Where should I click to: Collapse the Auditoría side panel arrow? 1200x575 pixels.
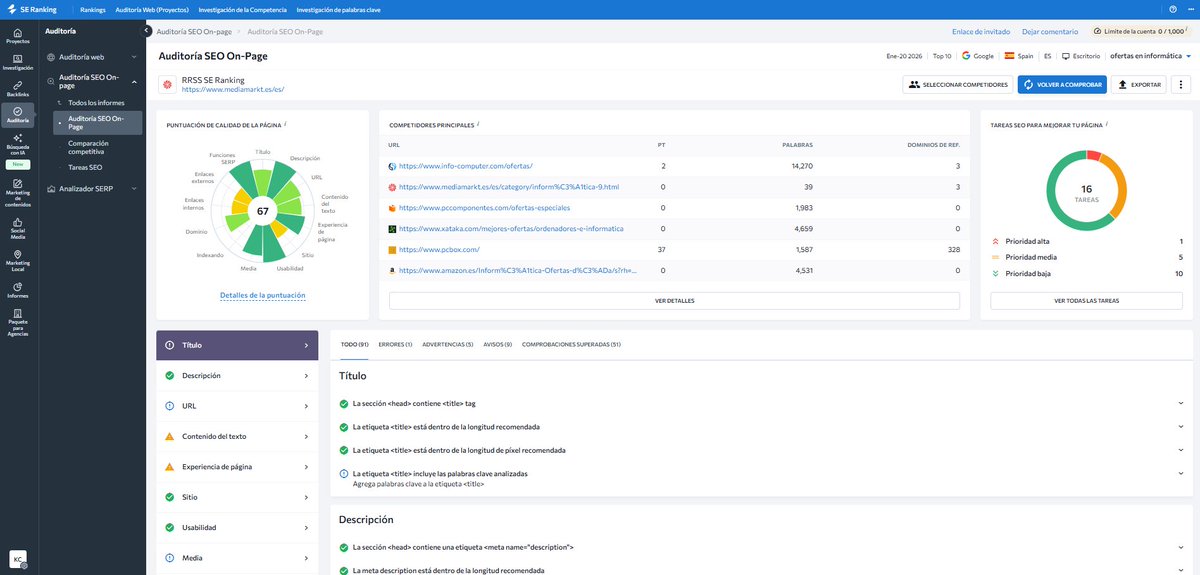tap(147, 31)
